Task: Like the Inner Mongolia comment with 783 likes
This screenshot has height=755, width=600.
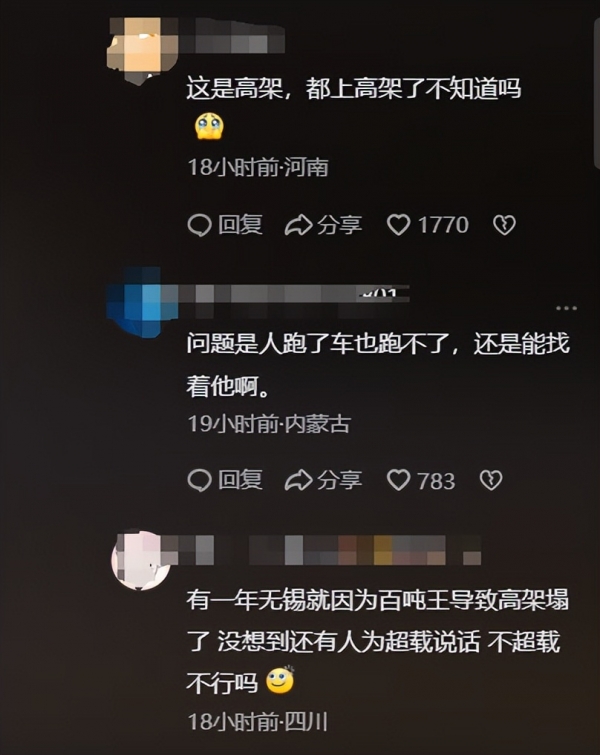Action: coord(399,480)
